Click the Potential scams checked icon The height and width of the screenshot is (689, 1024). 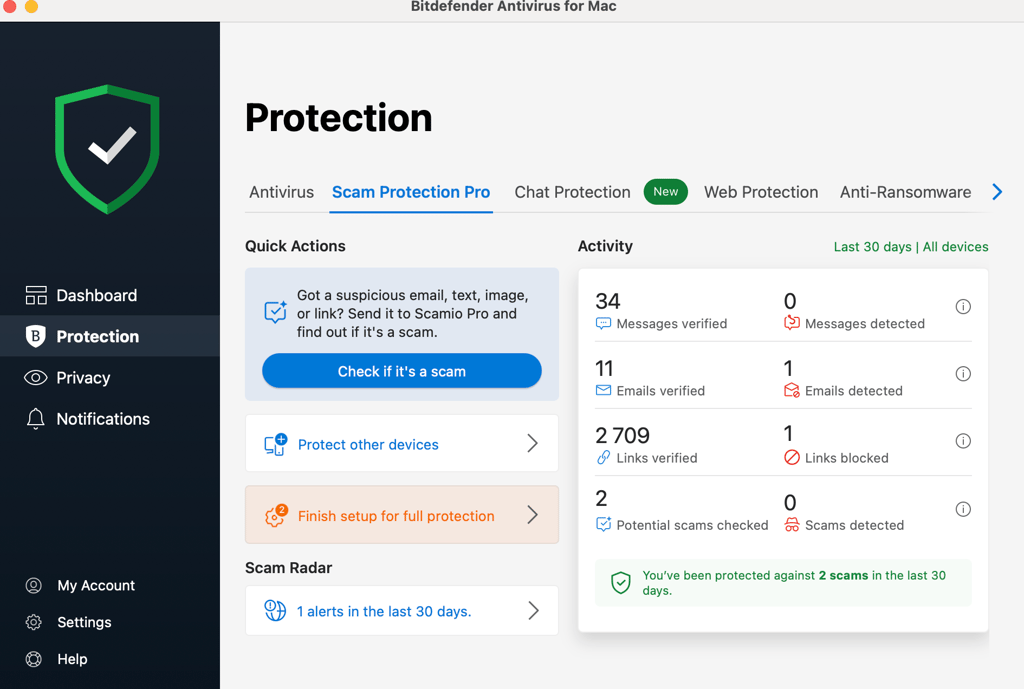603,524
